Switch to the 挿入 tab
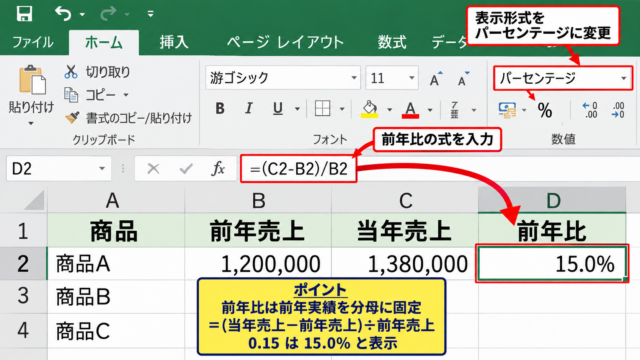Image resolution: width=640 pixels, height=360 pixels. coord(174,42)
